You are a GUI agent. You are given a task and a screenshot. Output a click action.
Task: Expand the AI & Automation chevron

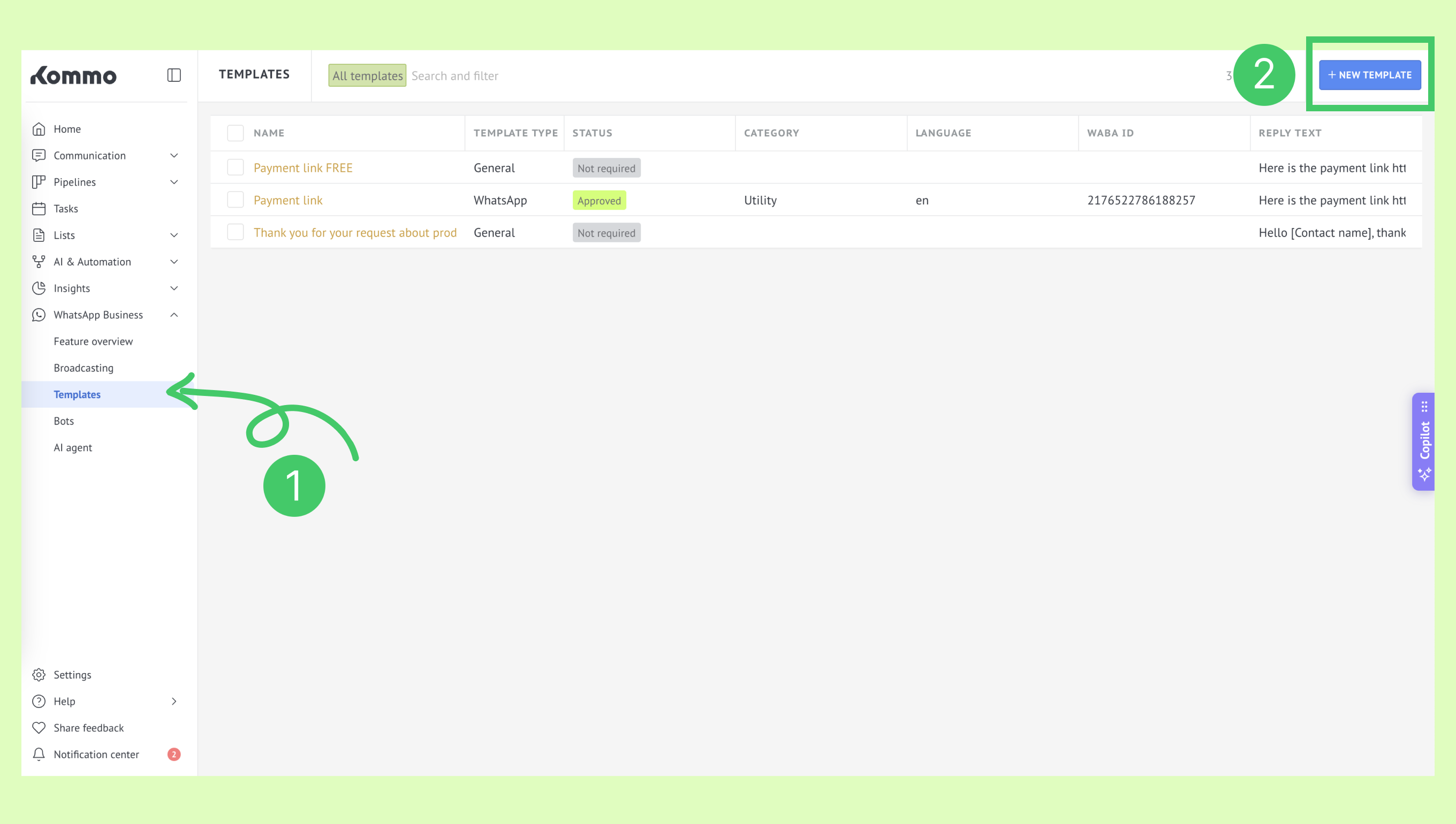[x=174, y=262]
